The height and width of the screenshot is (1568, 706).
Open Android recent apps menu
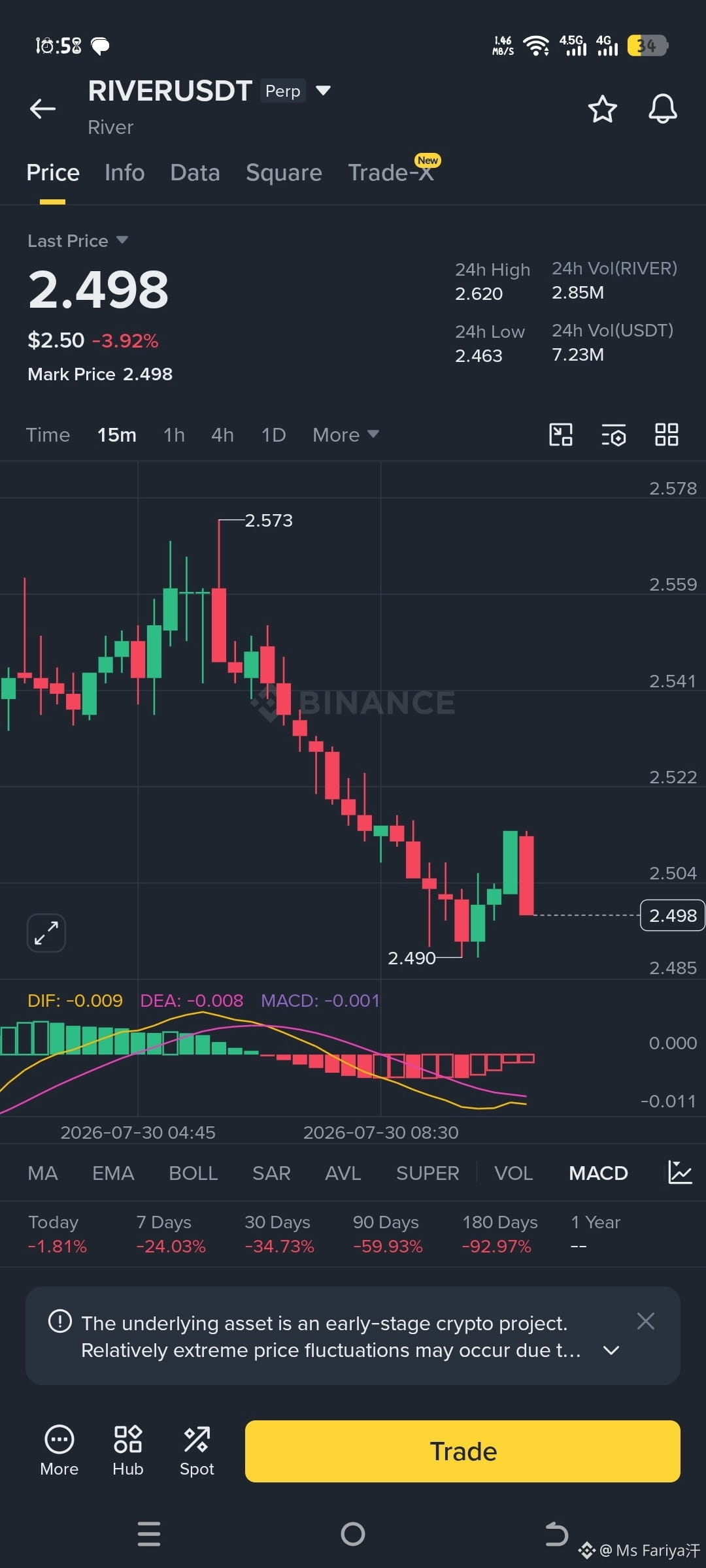149,1533
